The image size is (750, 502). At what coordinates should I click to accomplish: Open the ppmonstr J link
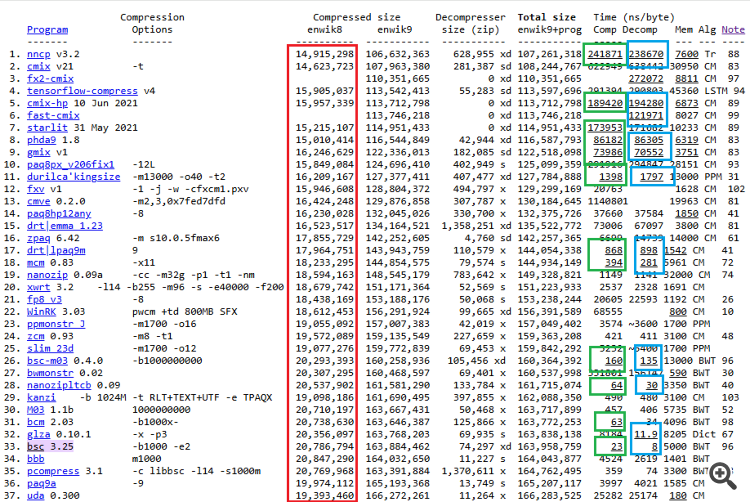tap(56, 324)
